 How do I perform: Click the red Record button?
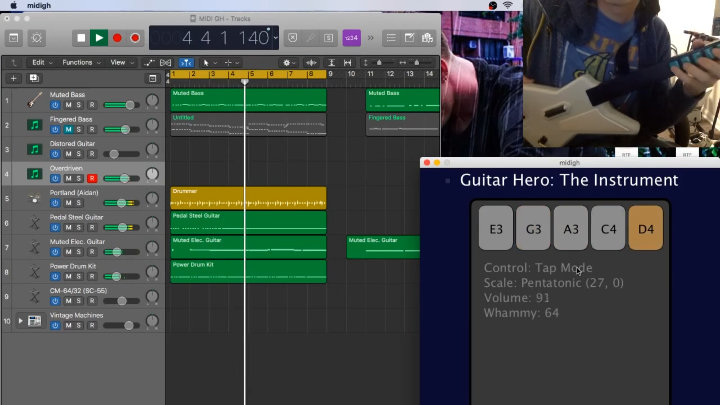pos(117,38)
